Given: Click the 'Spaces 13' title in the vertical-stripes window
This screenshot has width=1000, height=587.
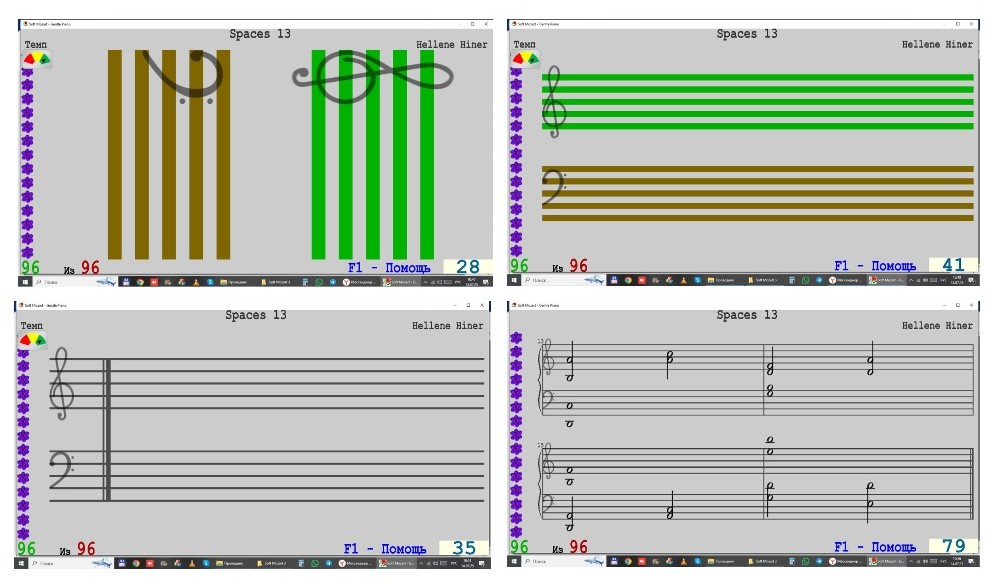Looking at the screenshot, I should pos(260,34).
